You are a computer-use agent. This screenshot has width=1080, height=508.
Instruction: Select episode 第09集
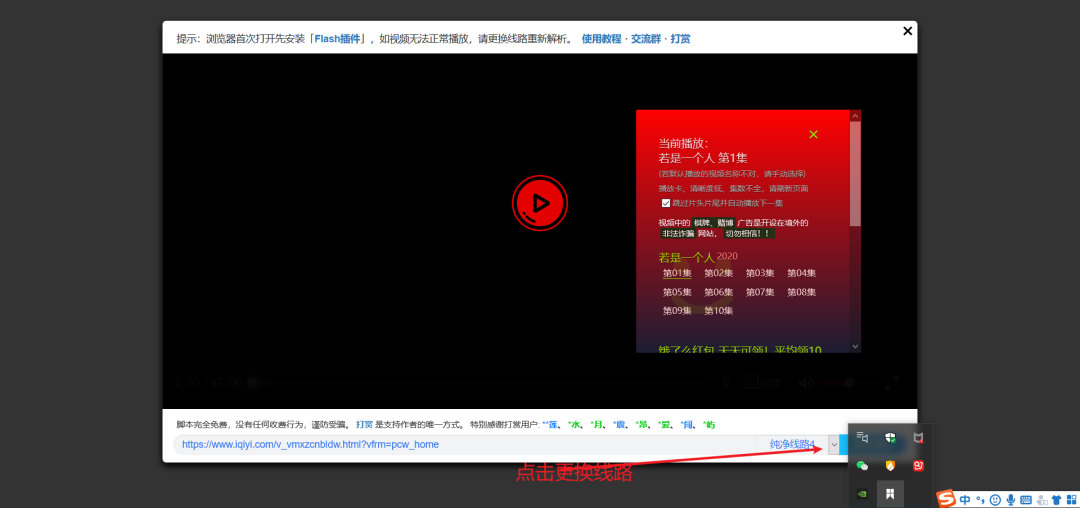(677, 310)
